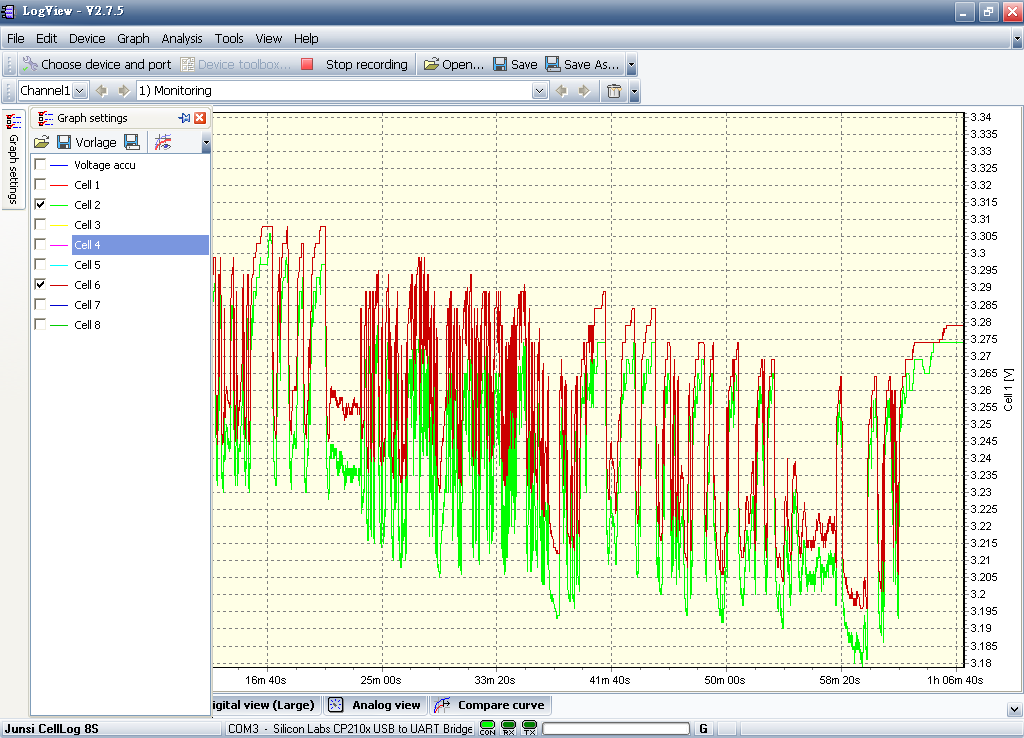Click the RX status indicator
This screenshot has height=738, width=1024.
(x=508, y=728)
